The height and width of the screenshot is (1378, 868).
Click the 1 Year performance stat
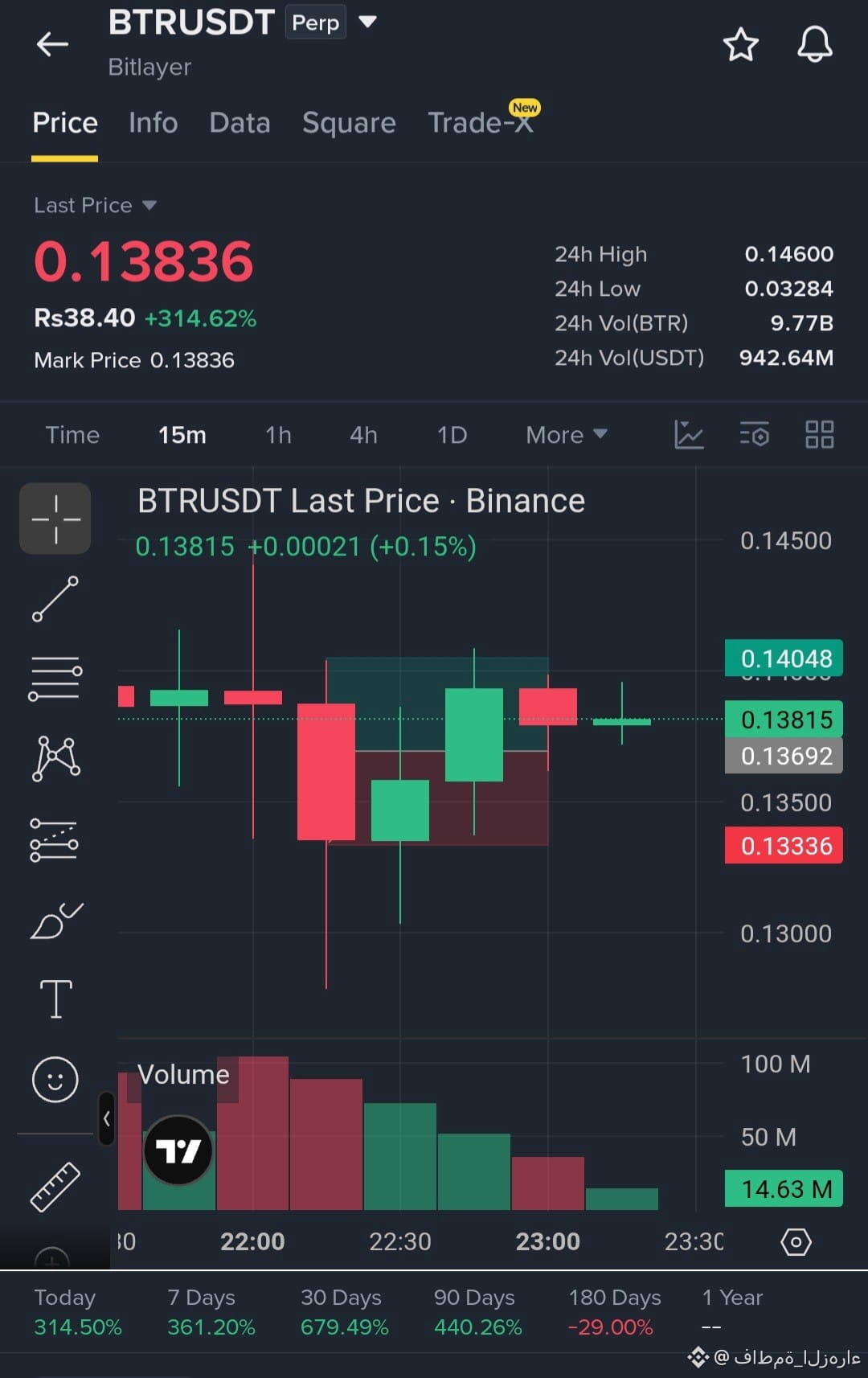point(732,1312)
